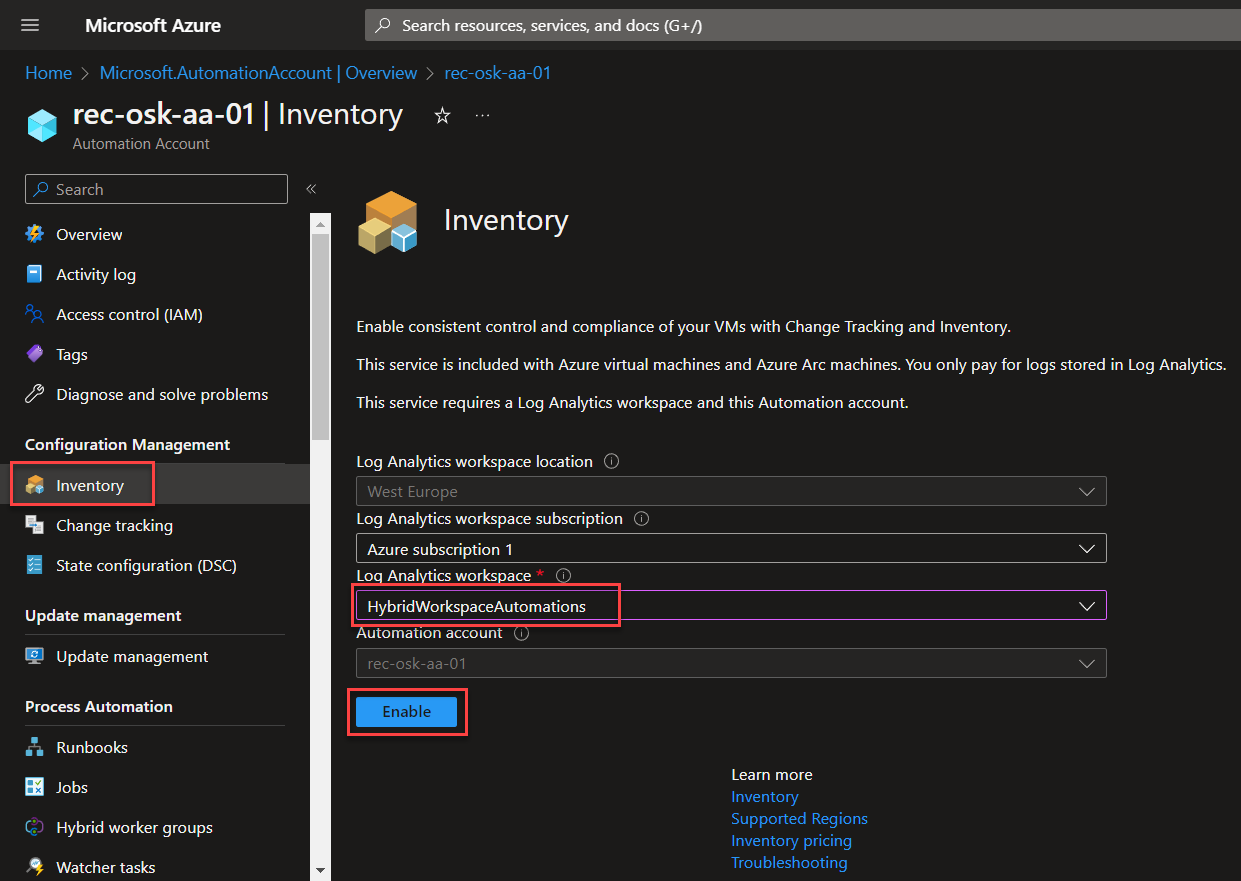Viewport: 1241px width, 881px height.
Task: Go to State configuration (DSC)
Action: pyautogui.click(x=146, y=565)
